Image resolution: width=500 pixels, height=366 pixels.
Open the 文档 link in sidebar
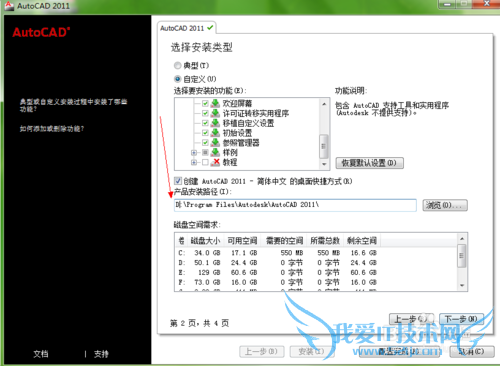(41, 354)
